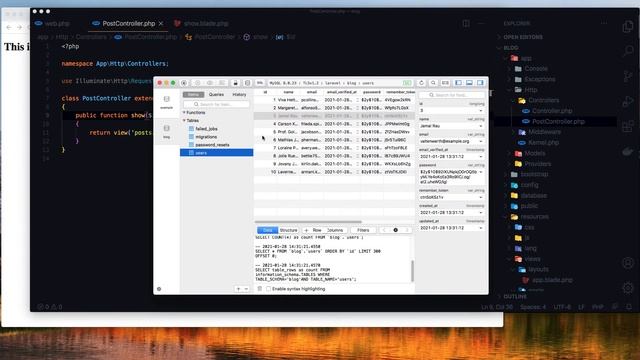Sort by the email column header
The height and width of the screenshot is (360, 640).
(311, 92)
